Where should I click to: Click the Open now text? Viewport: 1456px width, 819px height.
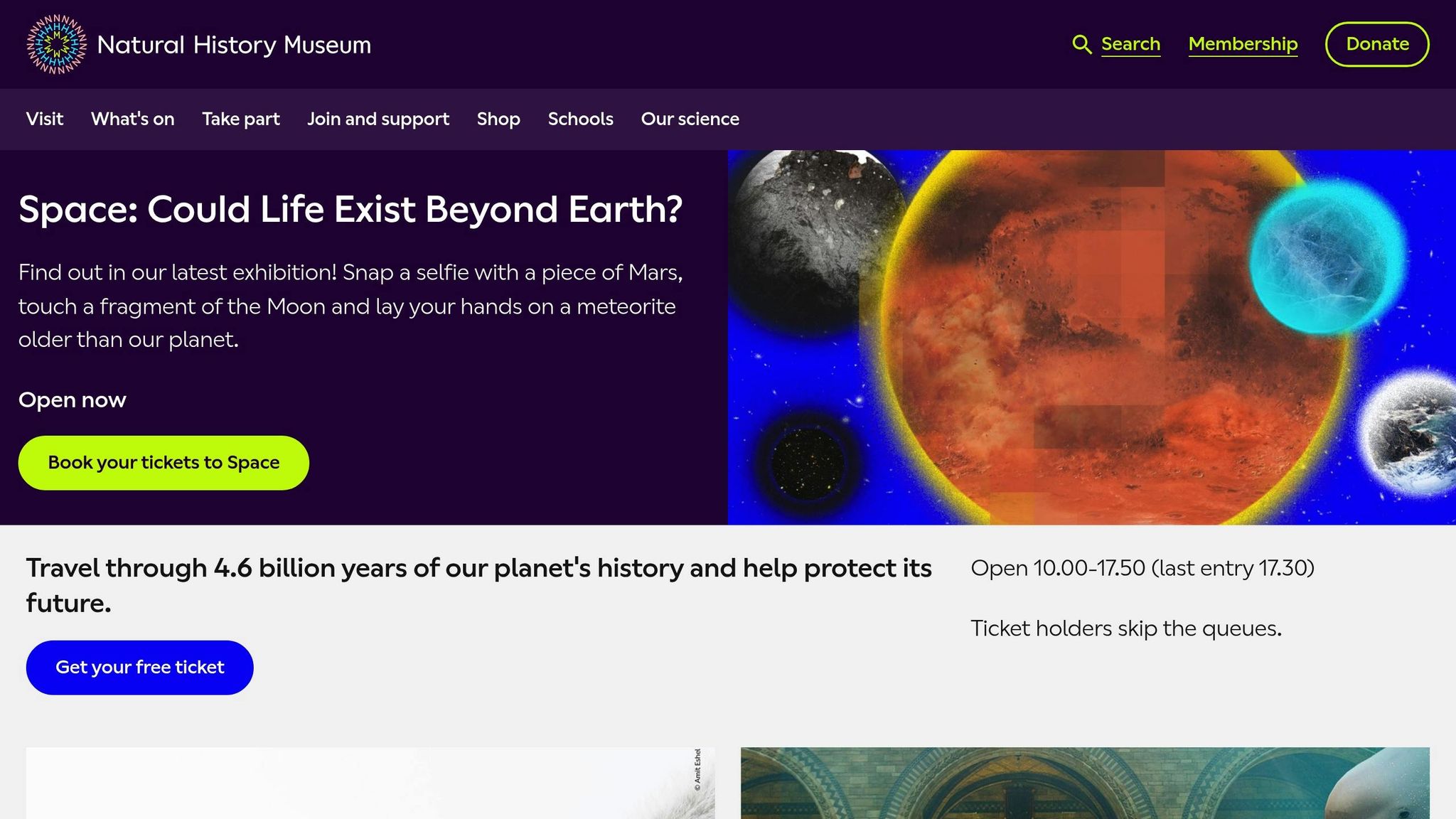tap(72, 400)
